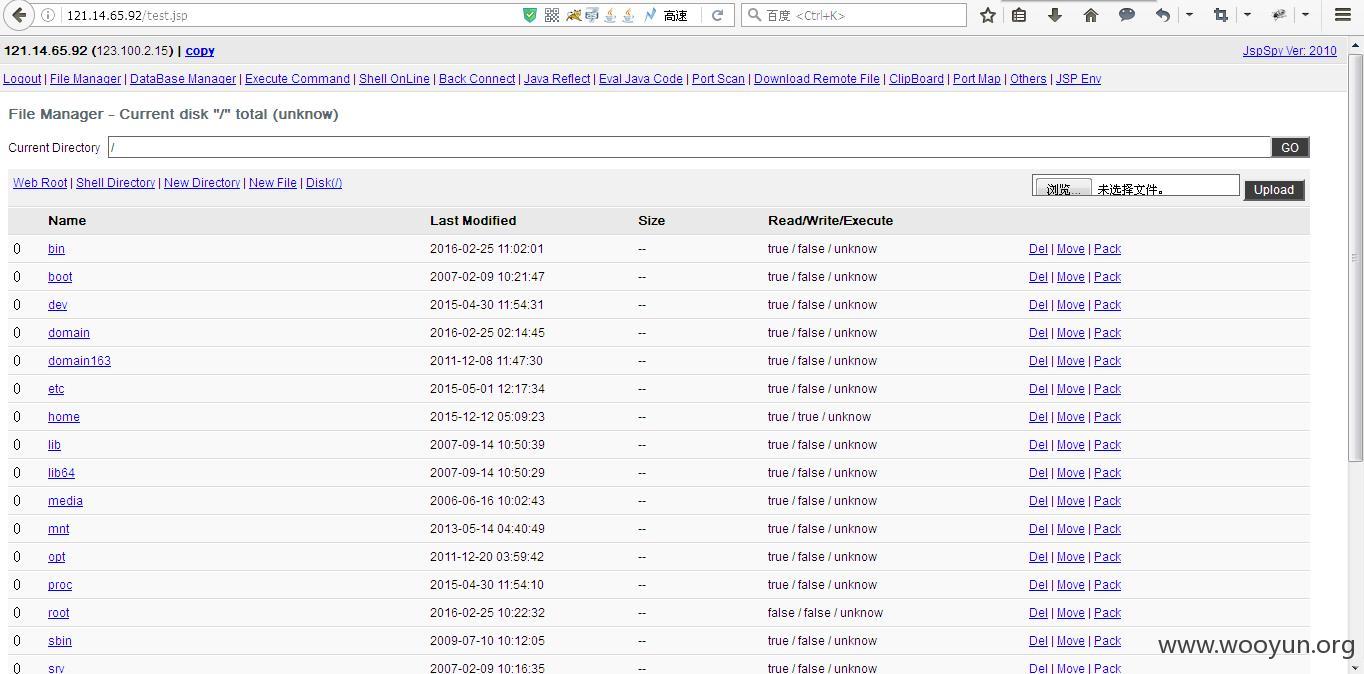The height and width of the screenshot is (674, 1364).
Task: Open the Port Scan menu link
Action: coord(718,79)
